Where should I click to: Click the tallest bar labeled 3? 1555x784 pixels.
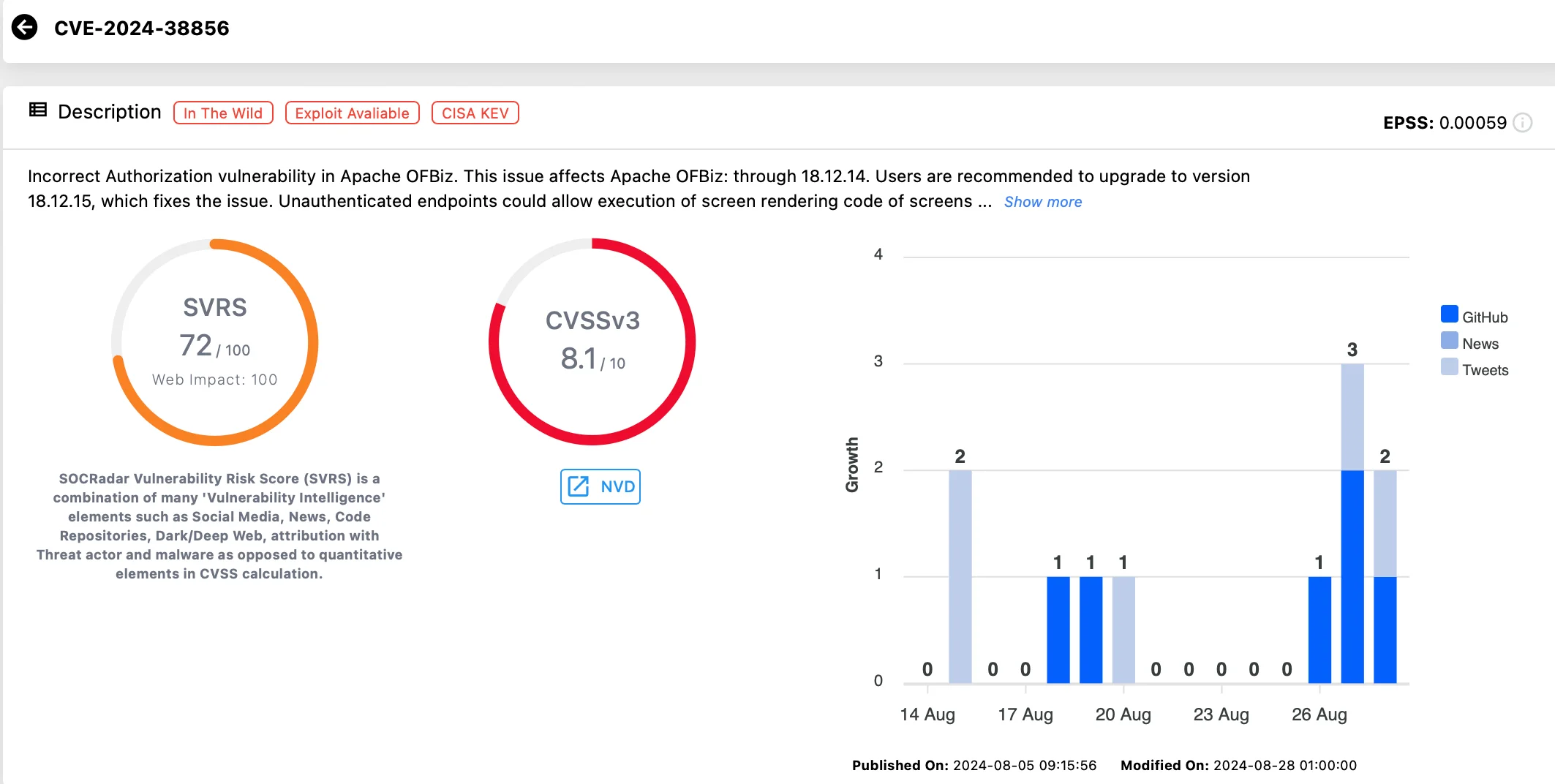[x=1352, y=523]
